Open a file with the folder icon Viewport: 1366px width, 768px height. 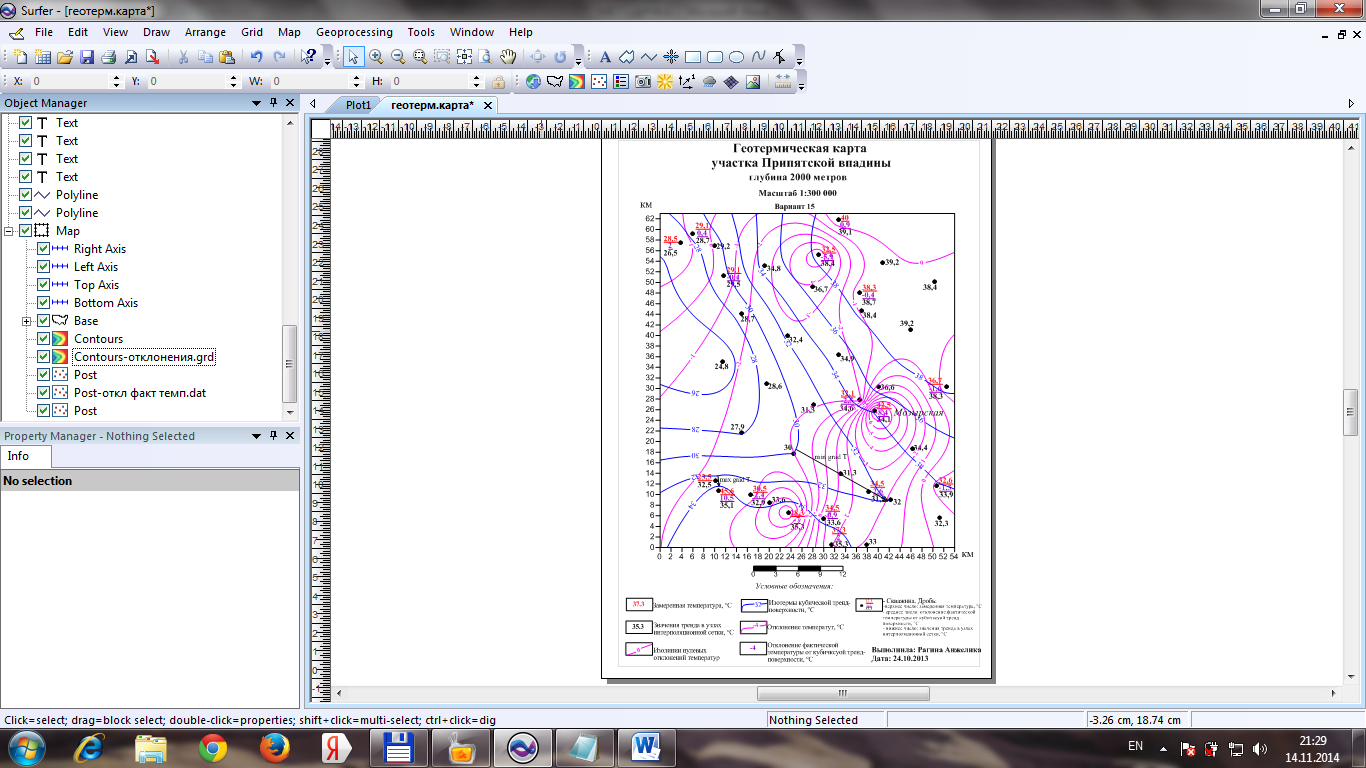pyautogui.click(x=65, y=56)
